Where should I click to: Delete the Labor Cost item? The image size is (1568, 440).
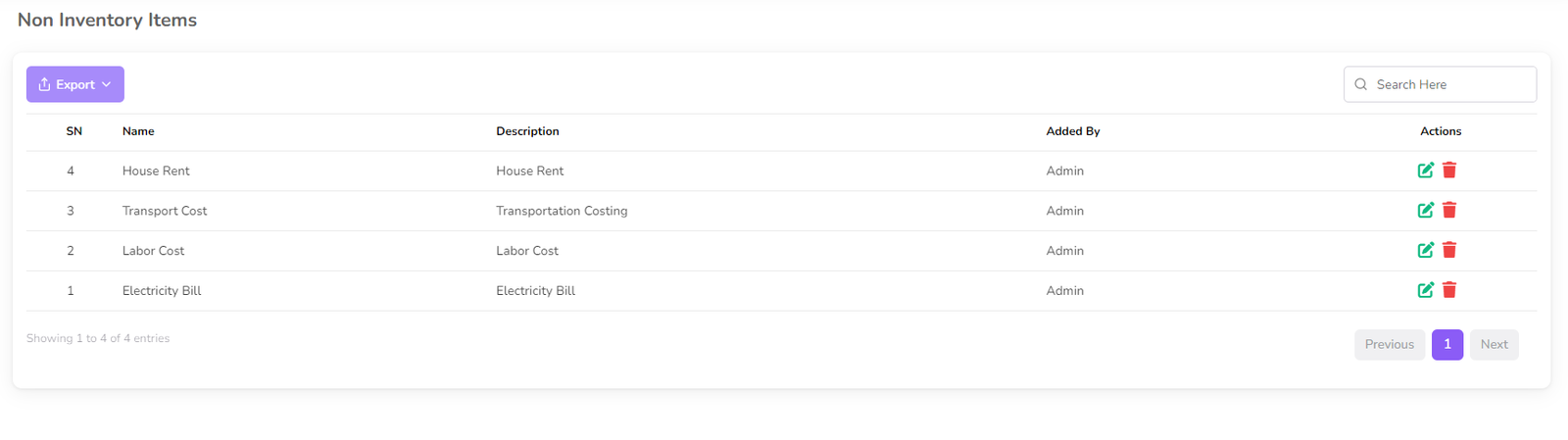click(1449, 250)
